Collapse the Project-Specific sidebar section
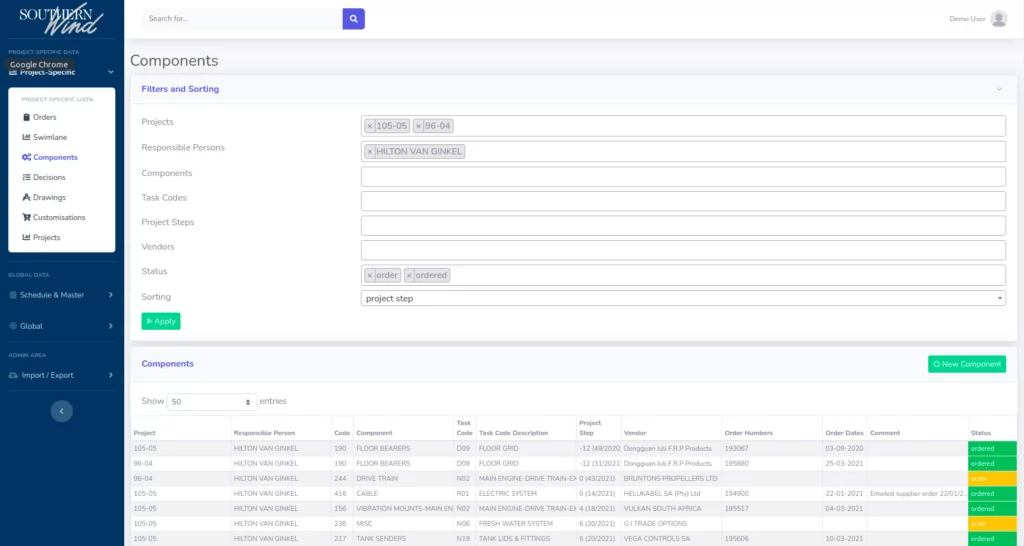 click(x=61, y=72)
